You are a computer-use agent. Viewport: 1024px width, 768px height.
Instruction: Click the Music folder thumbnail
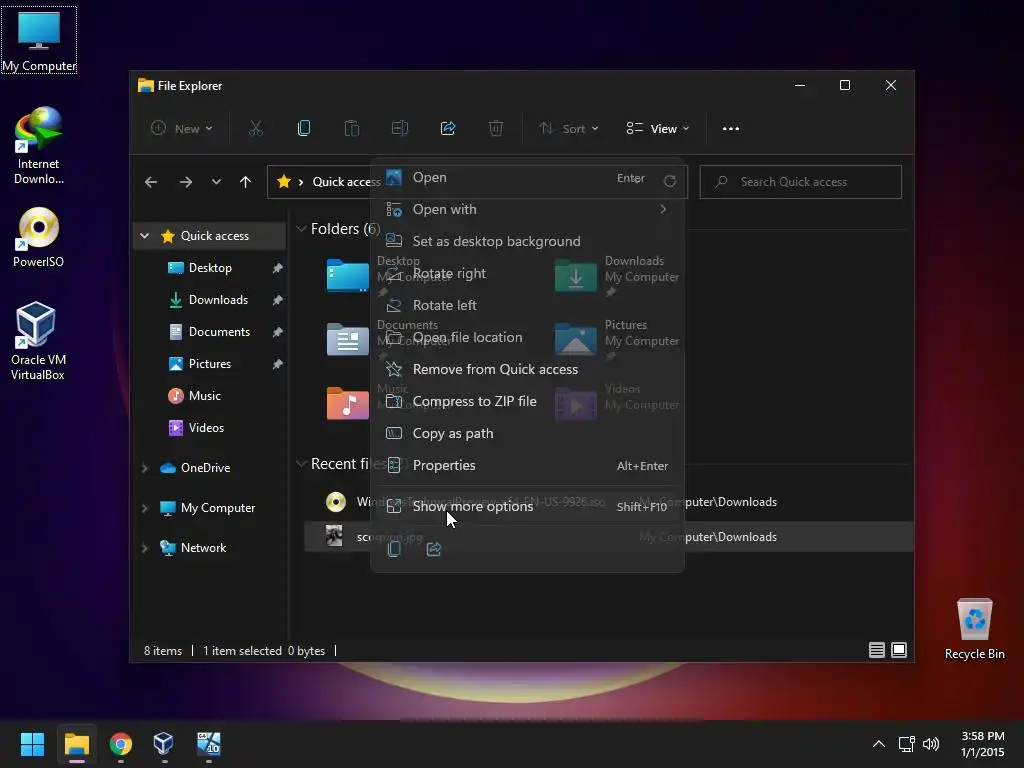[x=347, y=403]
